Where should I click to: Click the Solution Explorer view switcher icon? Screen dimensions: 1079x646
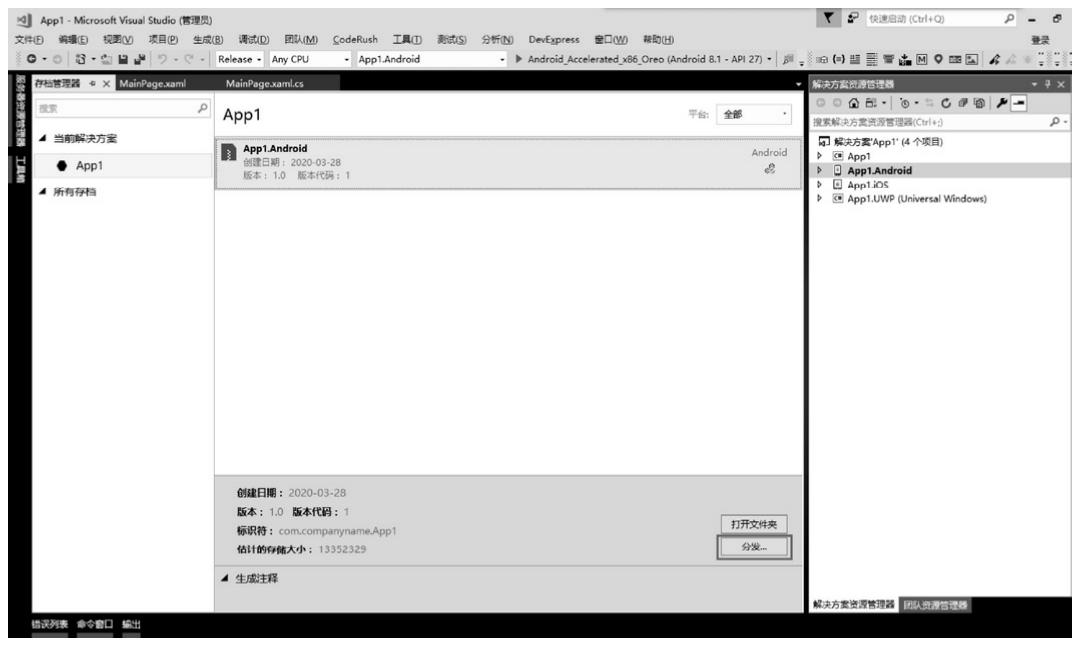point(871,103)
